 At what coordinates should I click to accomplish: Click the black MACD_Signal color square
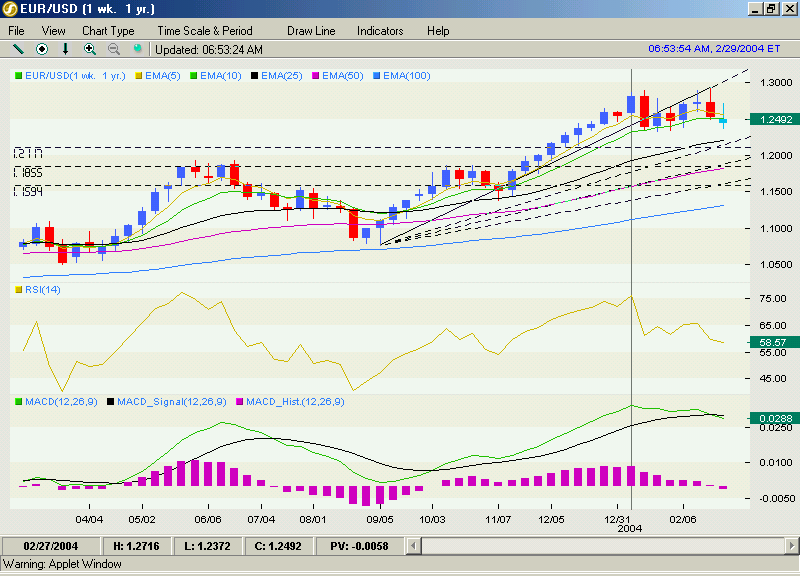111,402
